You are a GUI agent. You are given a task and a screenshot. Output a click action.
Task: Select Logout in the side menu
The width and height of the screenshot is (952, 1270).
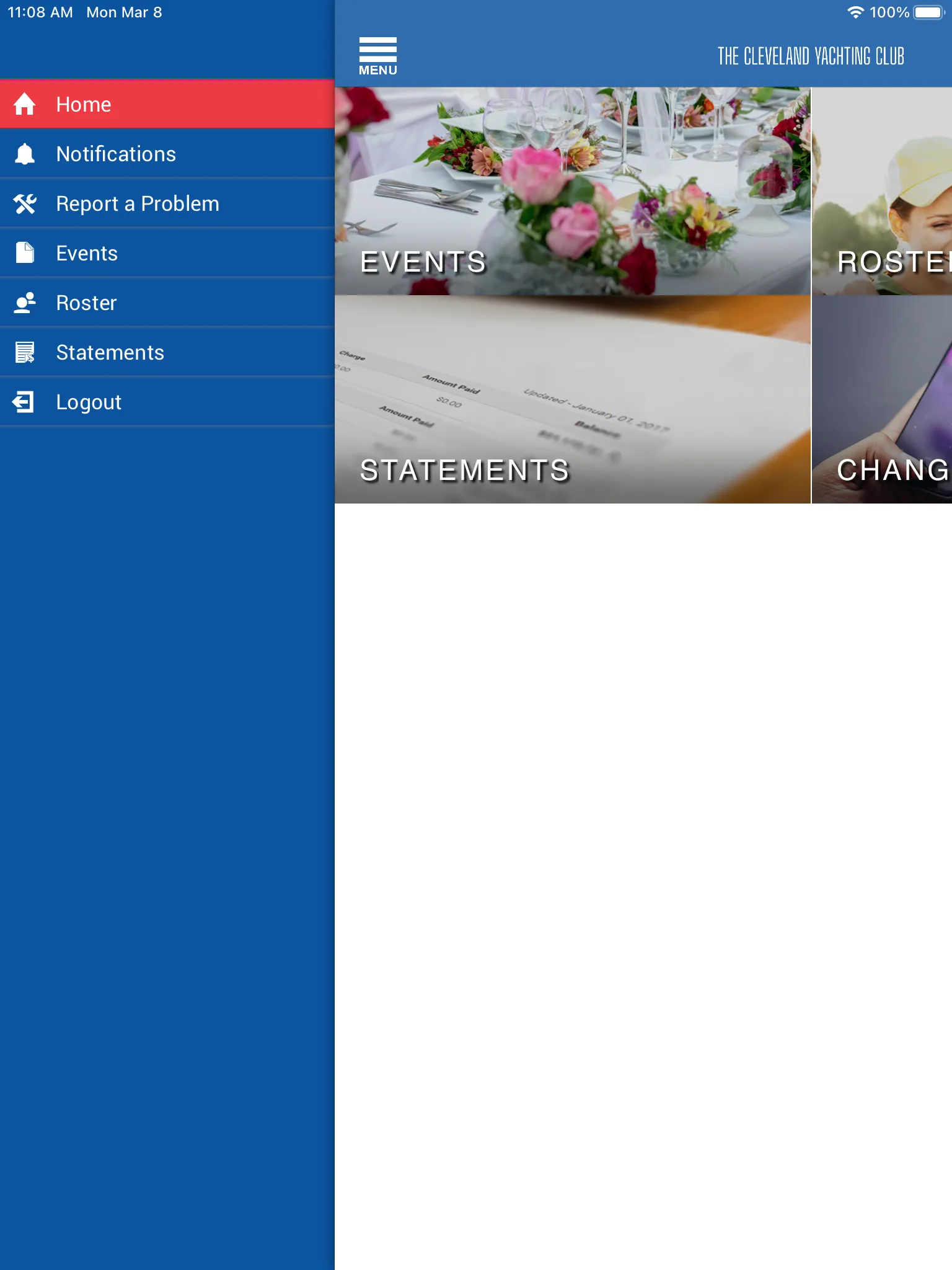(167, 402)
